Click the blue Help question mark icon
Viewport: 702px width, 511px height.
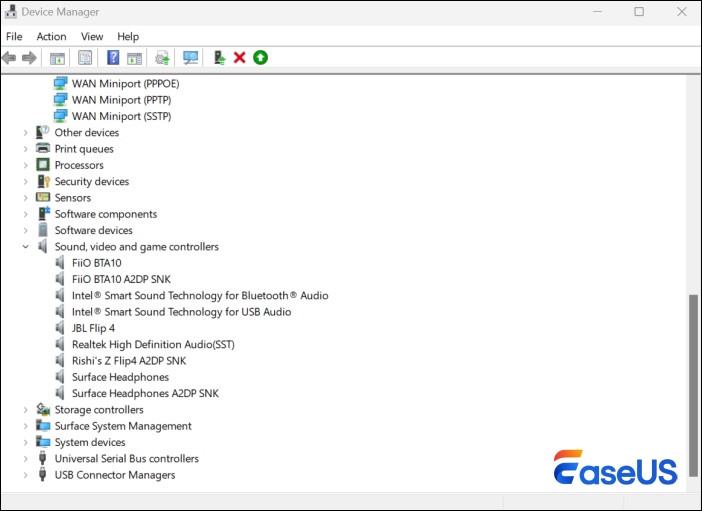pos(113,58)
